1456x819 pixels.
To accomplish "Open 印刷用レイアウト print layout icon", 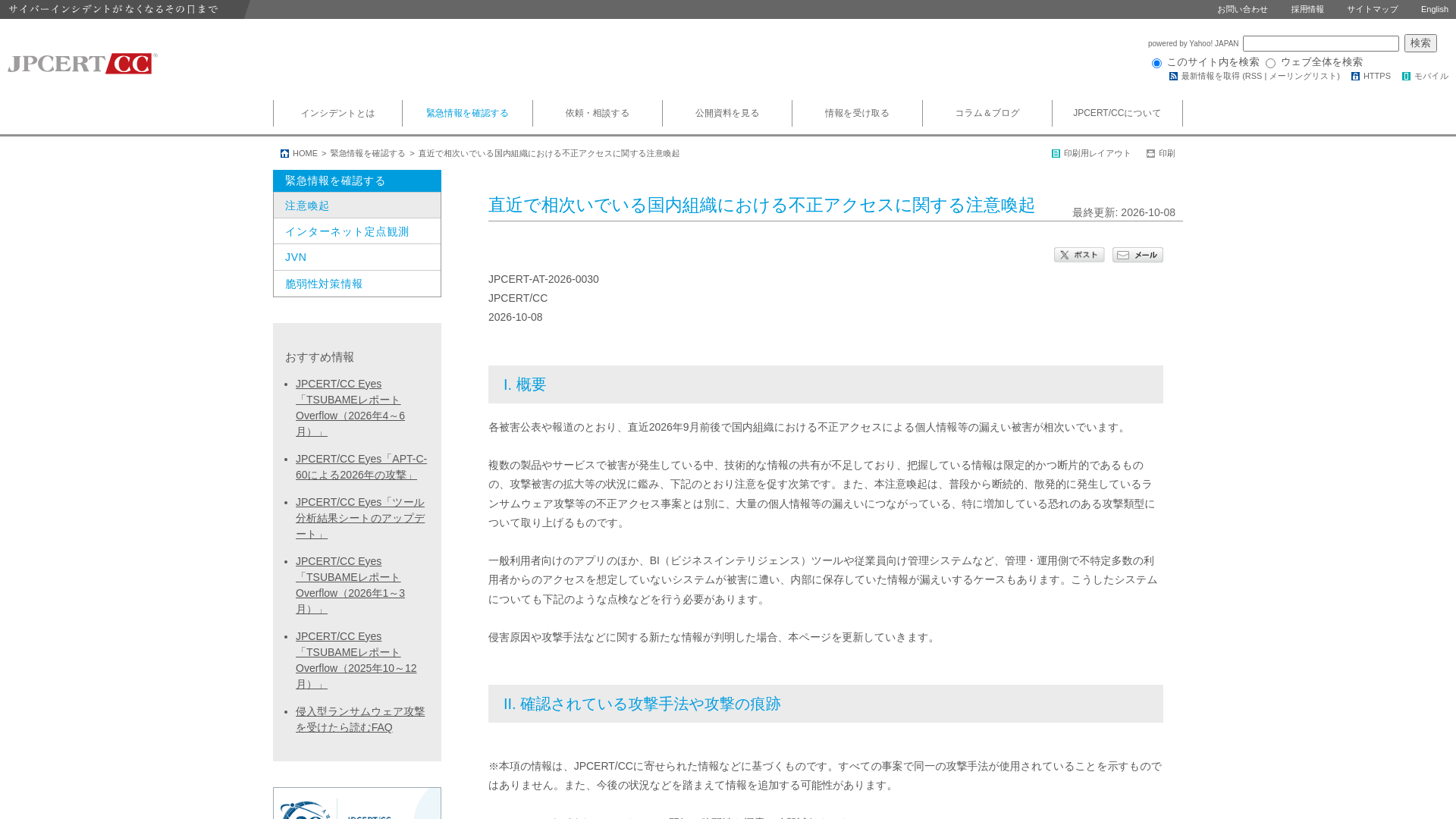I will click(1056, 154).
